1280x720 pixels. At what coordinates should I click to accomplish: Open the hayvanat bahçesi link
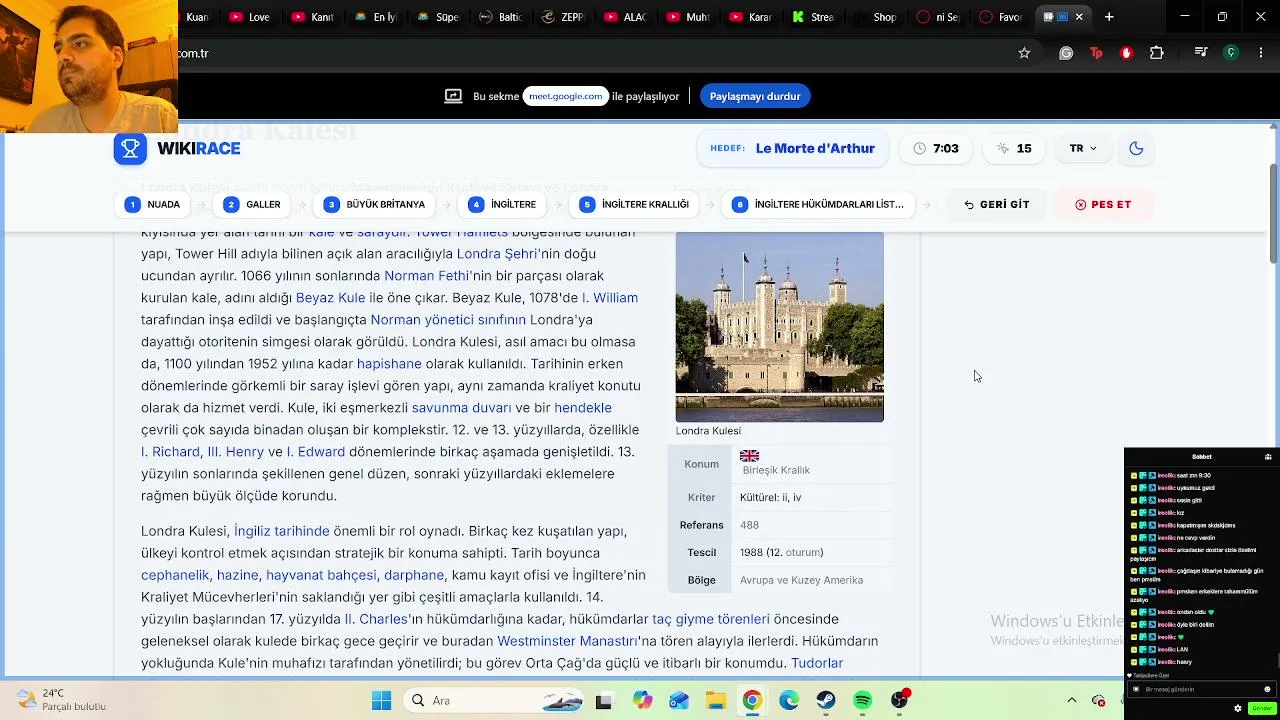point(322,575)
